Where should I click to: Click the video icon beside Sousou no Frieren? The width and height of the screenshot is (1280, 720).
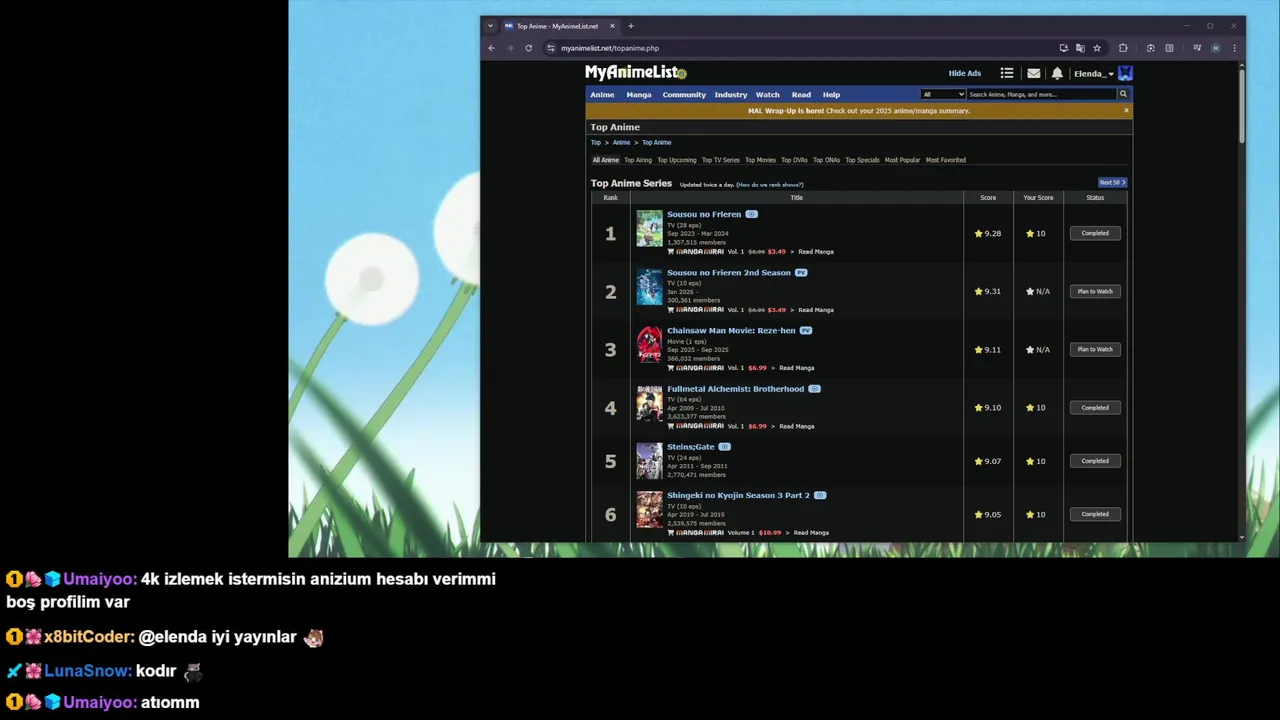tap(751, 214)
